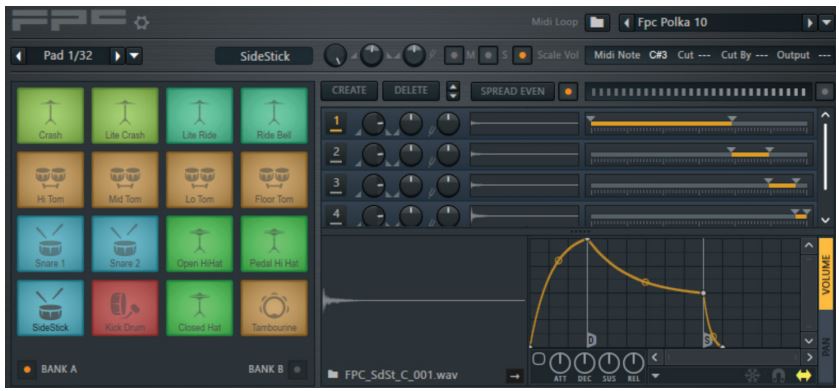This screenshot has height=391, width=839.
Task: Switch to BANK B
Action: (297, 369)
